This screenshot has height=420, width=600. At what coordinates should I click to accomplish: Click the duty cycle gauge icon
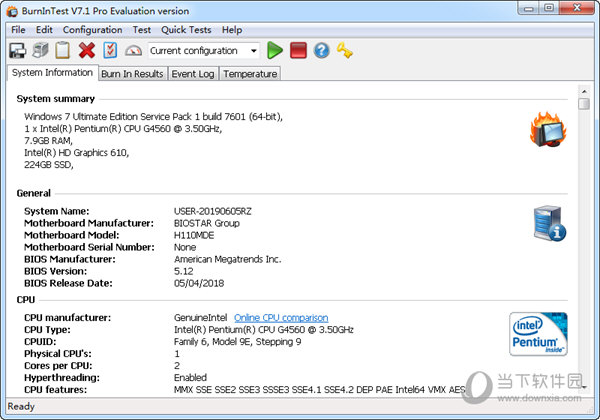(133, 50)
